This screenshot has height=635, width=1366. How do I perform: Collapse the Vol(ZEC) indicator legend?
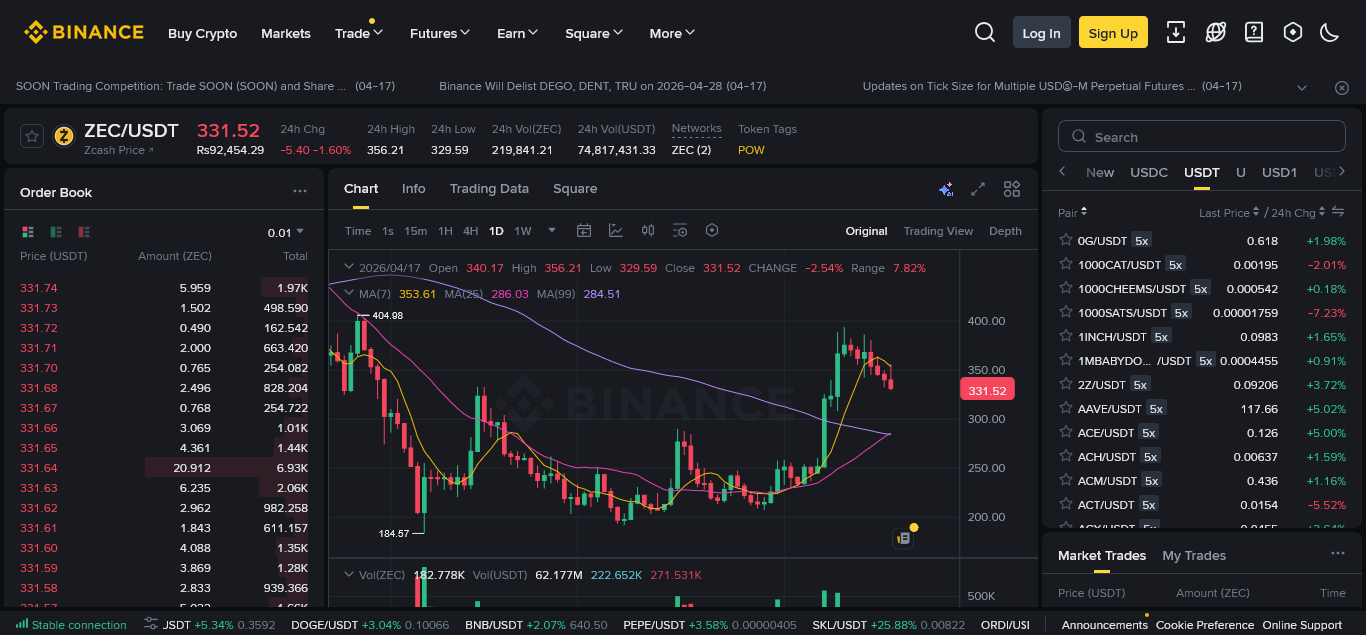click(349, 574)
